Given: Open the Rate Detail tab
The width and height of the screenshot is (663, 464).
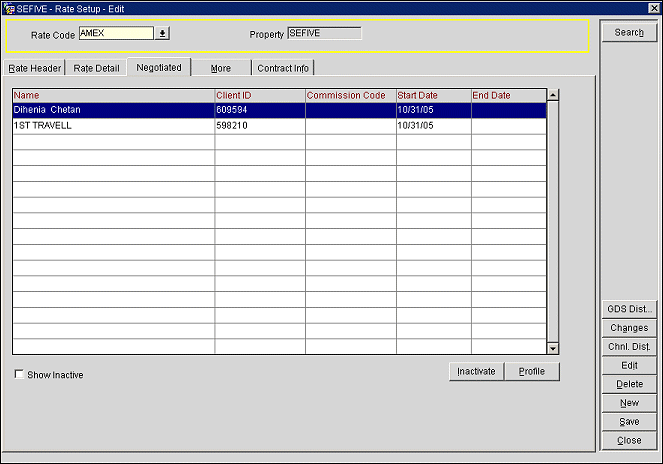Looking at the screenshot, I should pos(97,68).
